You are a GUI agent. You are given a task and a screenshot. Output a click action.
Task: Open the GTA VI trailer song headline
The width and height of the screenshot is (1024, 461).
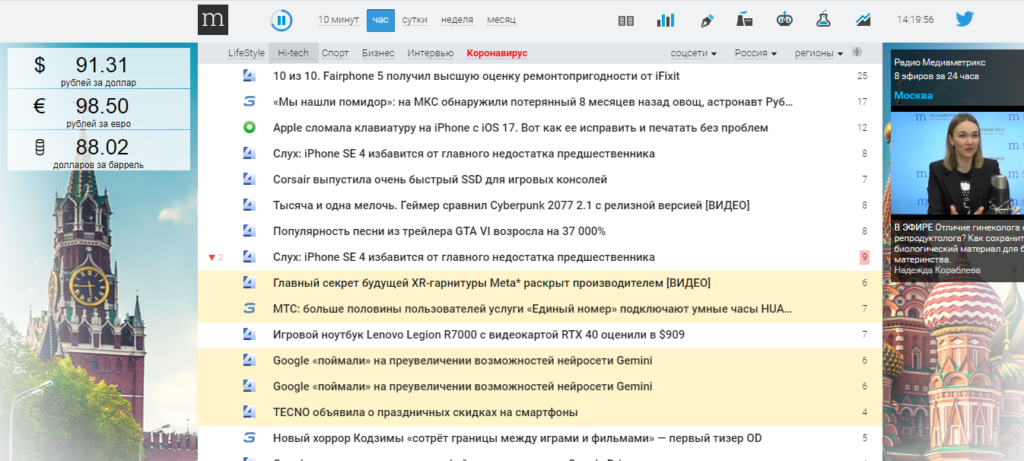[x=440, y=231]
